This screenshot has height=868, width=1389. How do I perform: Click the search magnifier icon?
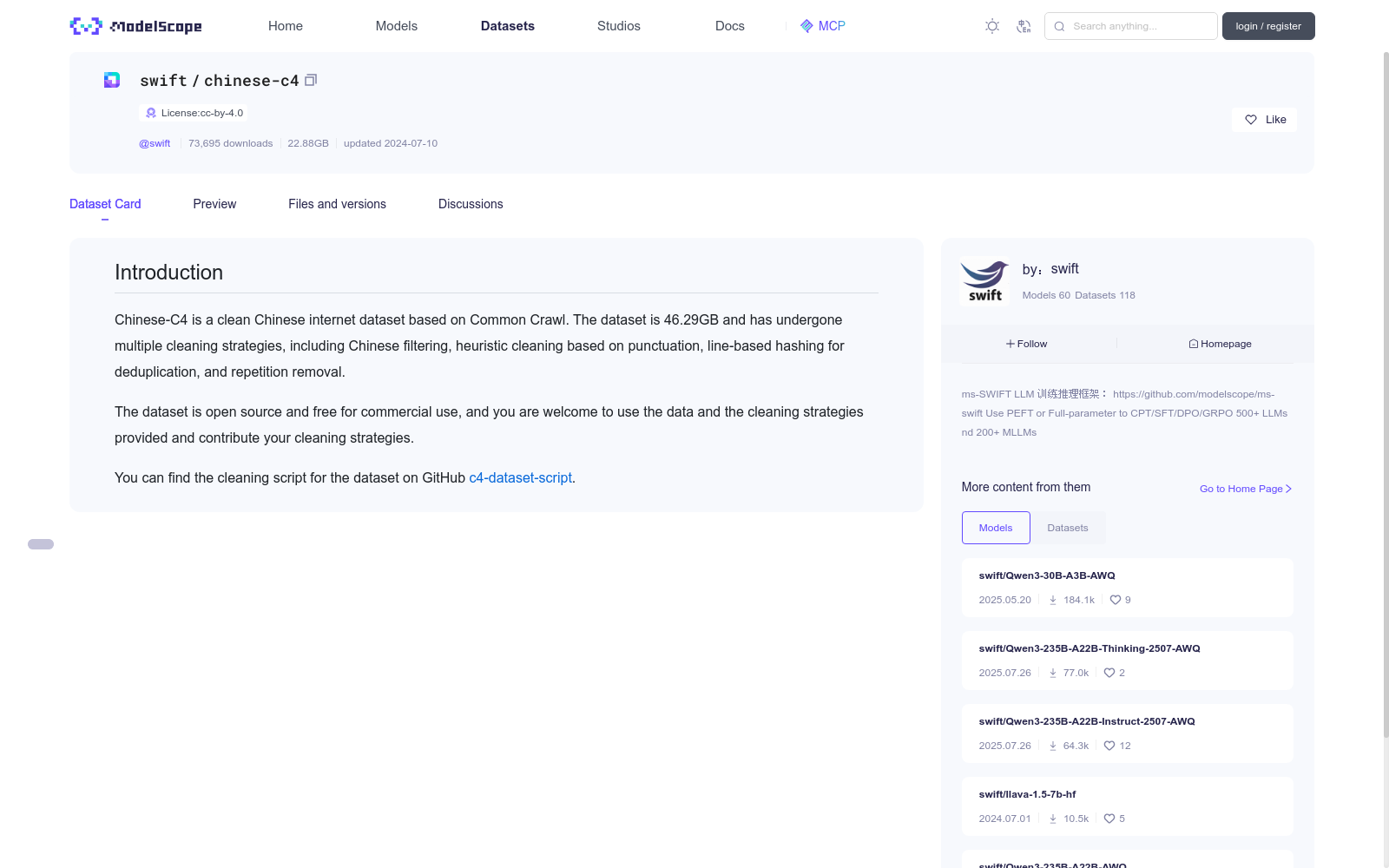pyautogui.click(x=1059, y=26)
